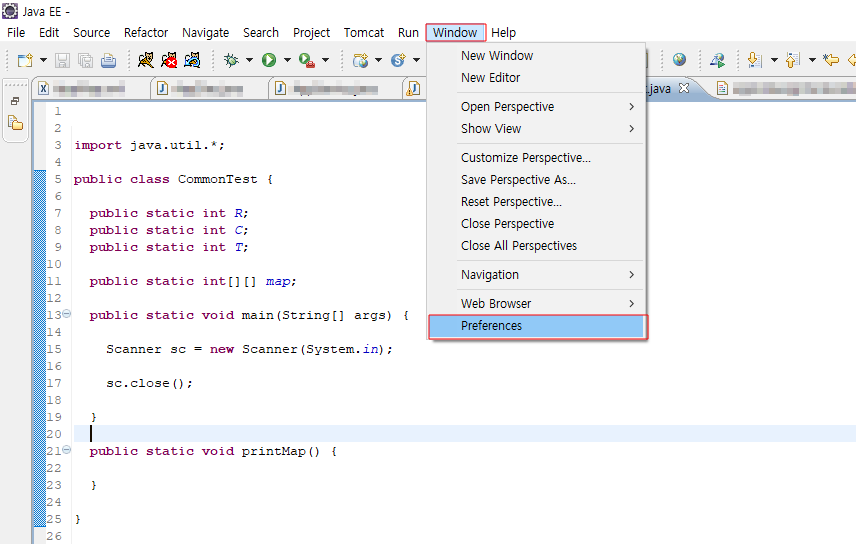Image resolution: width=856 pixels, height=544 pixels.
Task: Collapse the main method fold marker on line 13
Action: coord(67,314)
